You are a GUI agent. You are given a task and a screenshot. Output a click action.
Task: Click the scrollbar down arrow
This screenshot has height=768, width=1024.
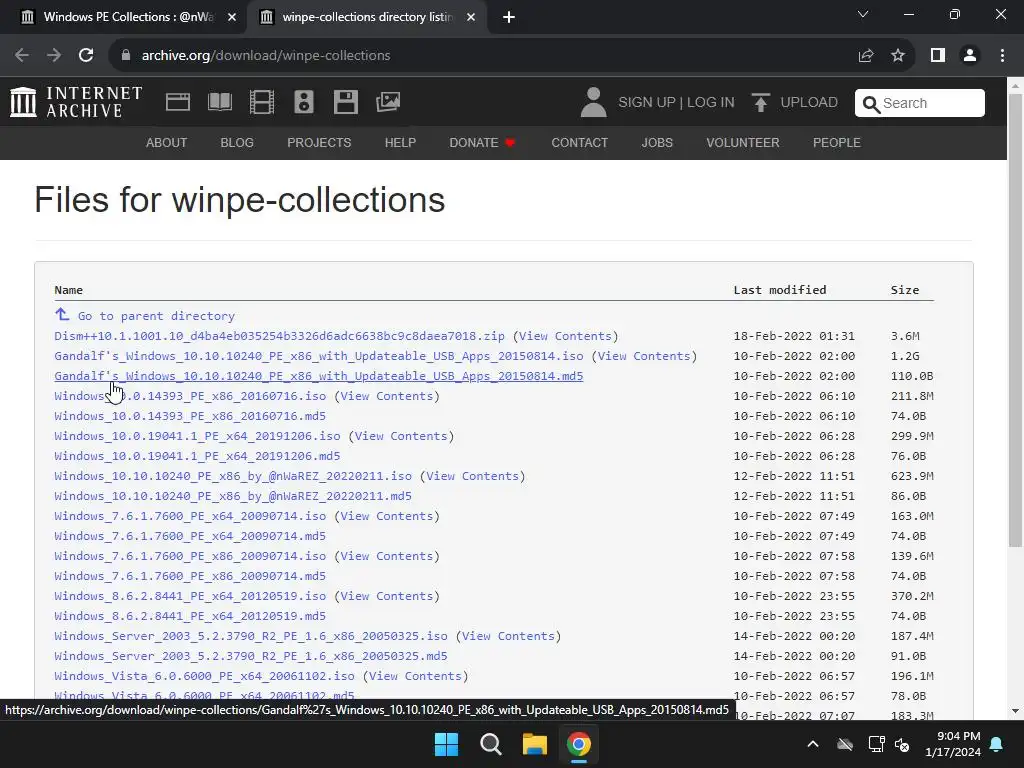pos(1016,711)
